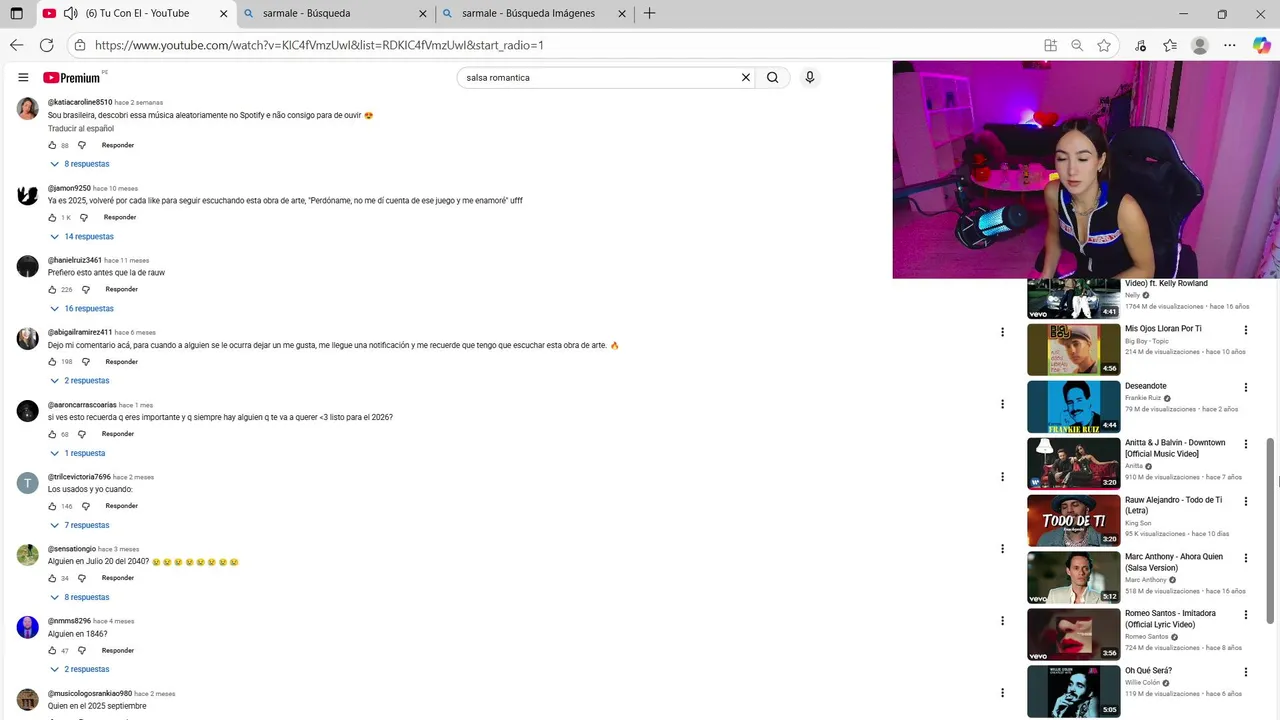Open options menu for 'Mis Ojos Lloran Por Ti'
This screenshot has width=1280, height=720.
1246,330
